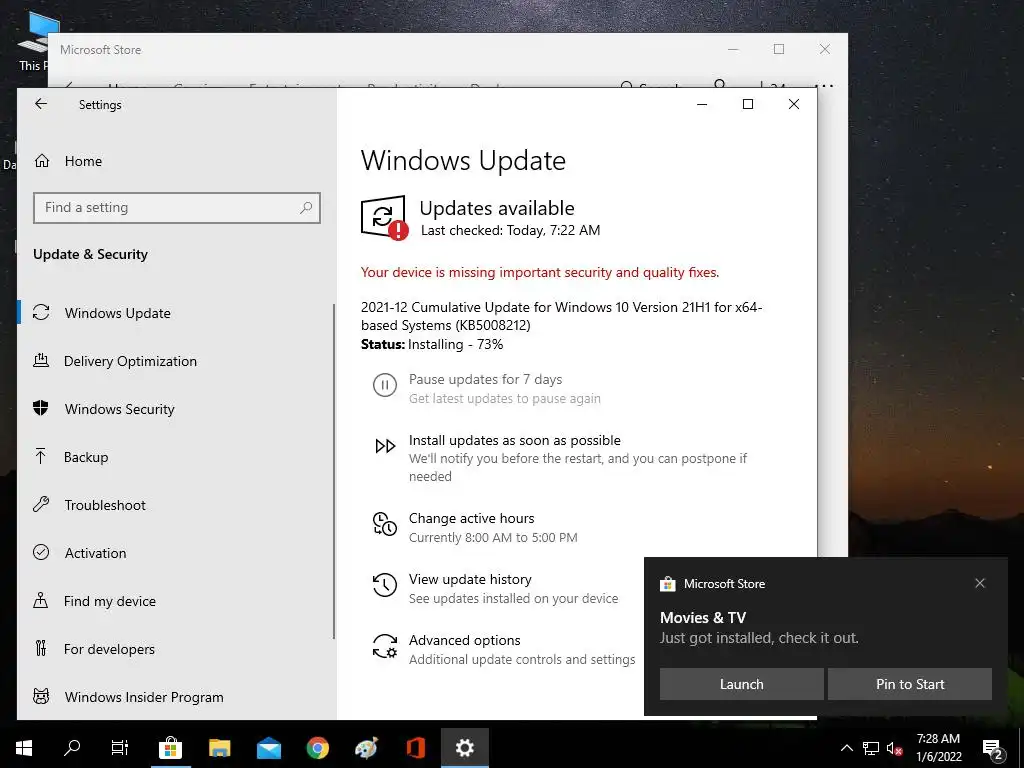Screen dimensions: 1024x768
Task: Open File Explorer from the taskbar
Action: [x=219, y=748]
